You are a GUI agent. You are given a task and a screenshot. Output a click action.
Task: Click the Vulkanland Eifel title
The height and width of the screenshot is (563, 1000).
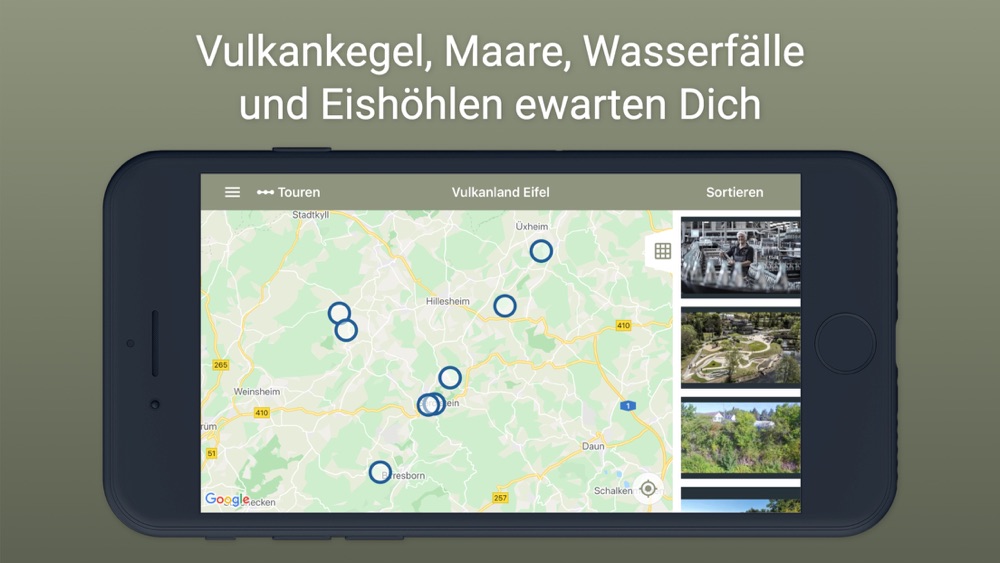click(500, 192)
